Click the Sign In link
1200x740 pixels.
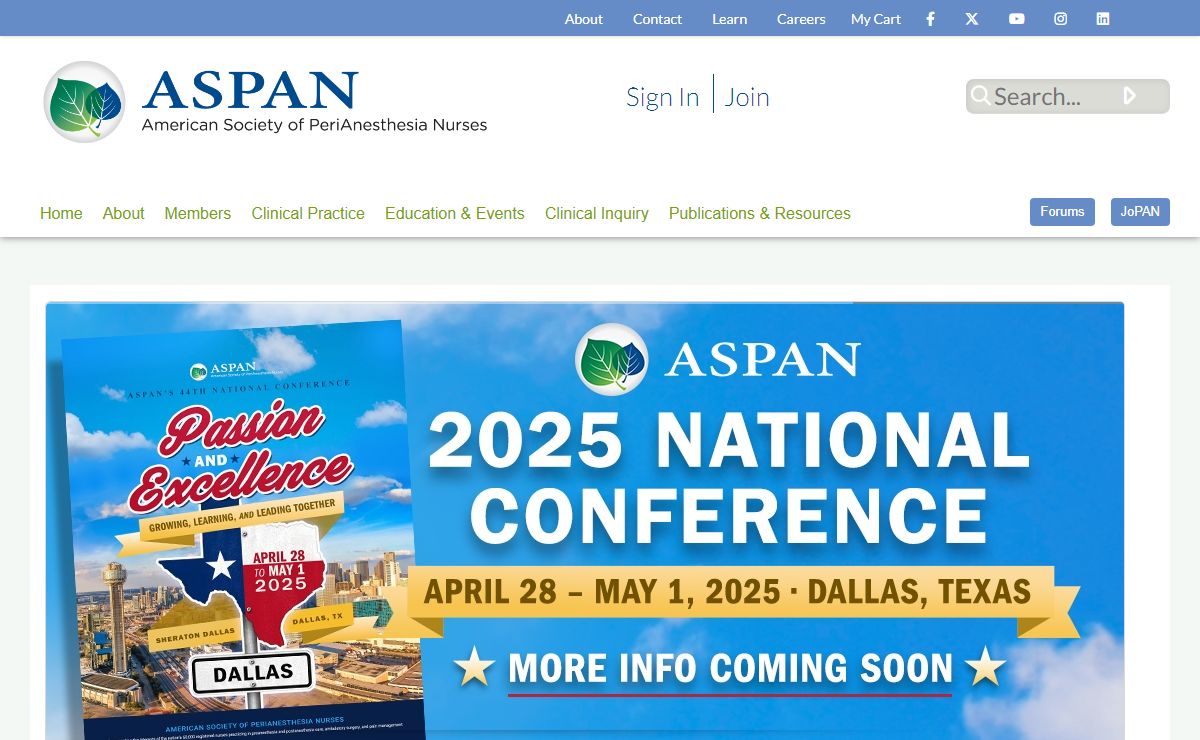[663, 97]
